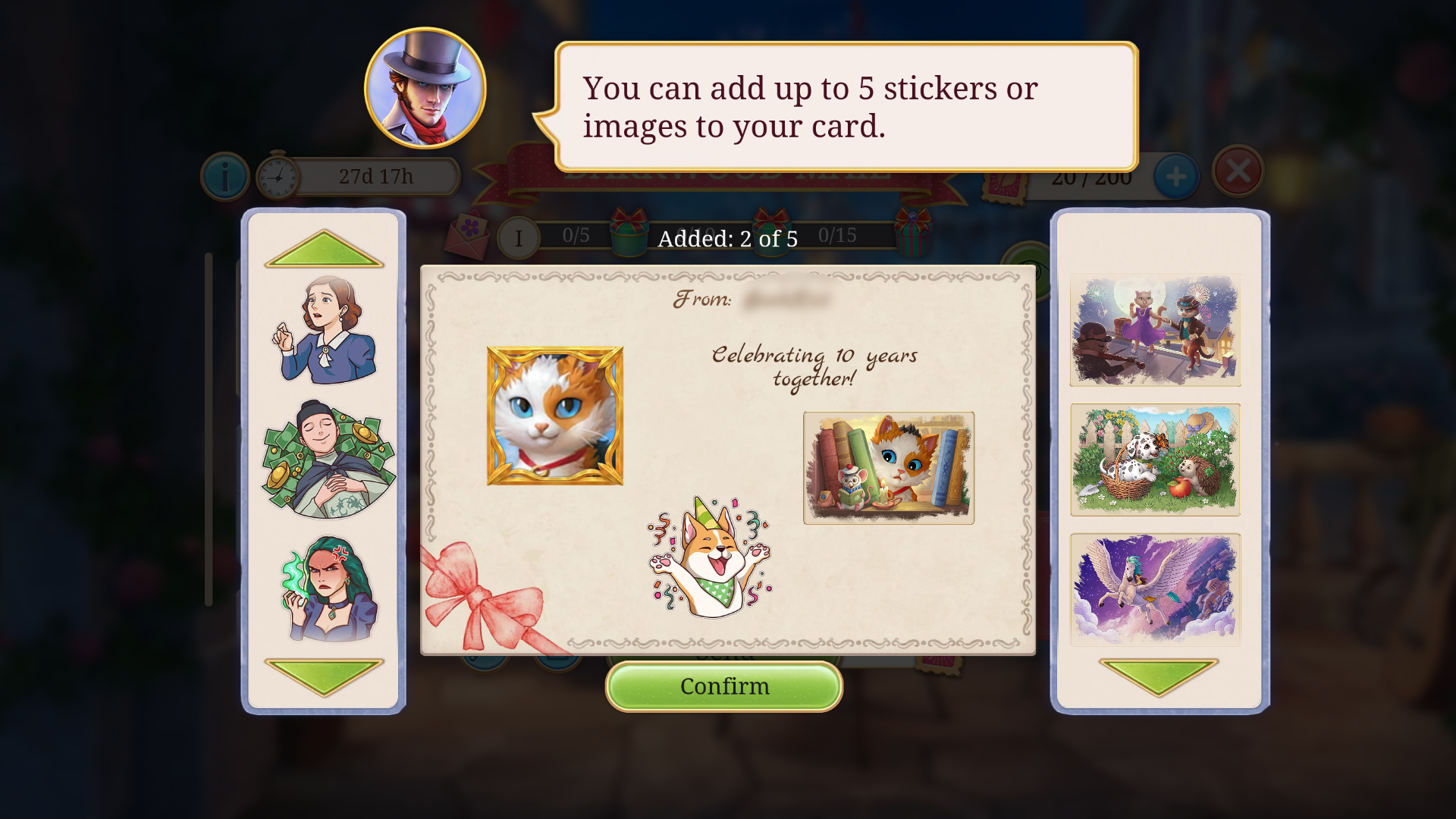Viewport: 1456px width, 819px height.
Task: Confirm the card design
Action: click(724, 686)
